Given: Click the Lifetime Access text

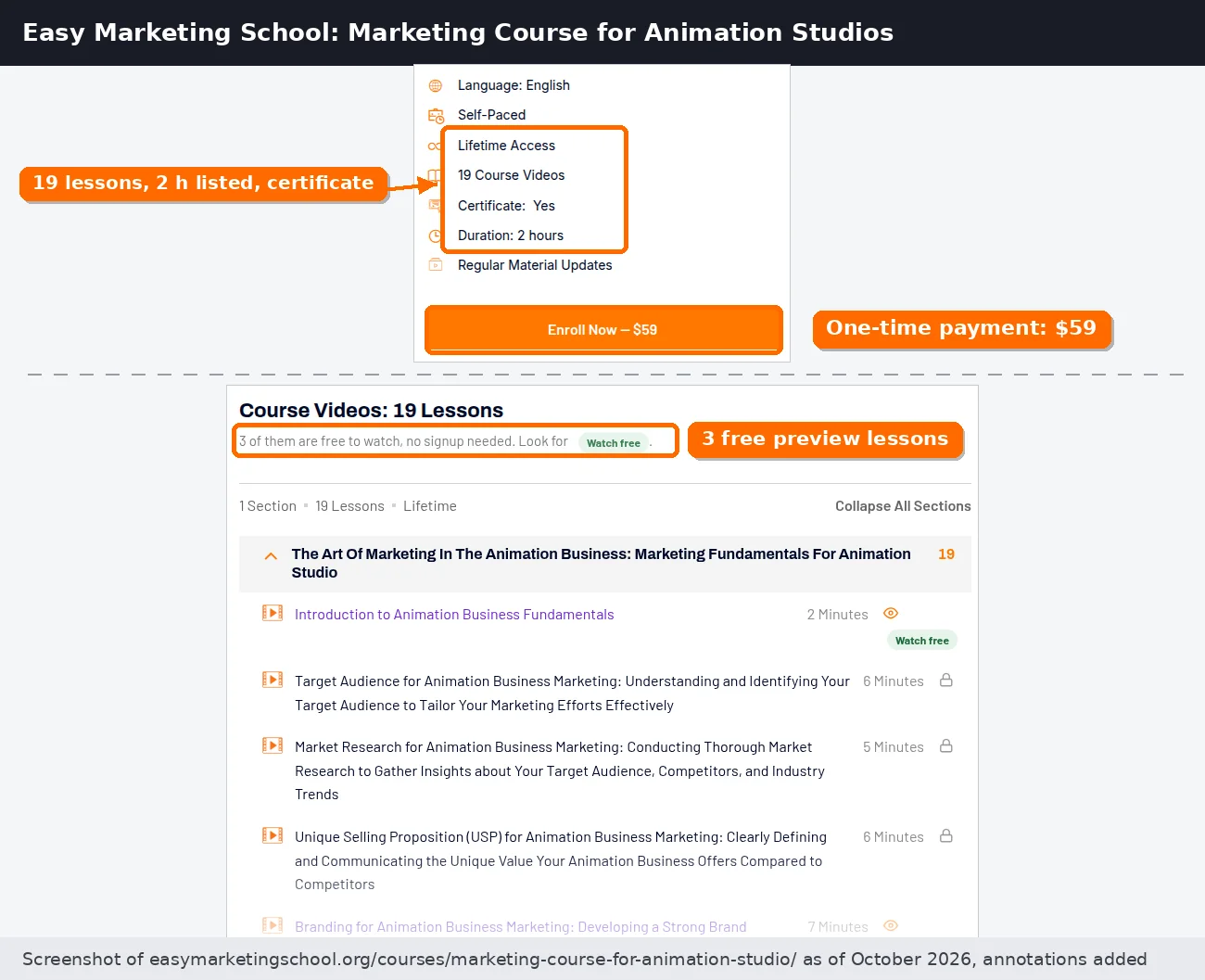Looking at the screenshot, I should coord(506,146).
